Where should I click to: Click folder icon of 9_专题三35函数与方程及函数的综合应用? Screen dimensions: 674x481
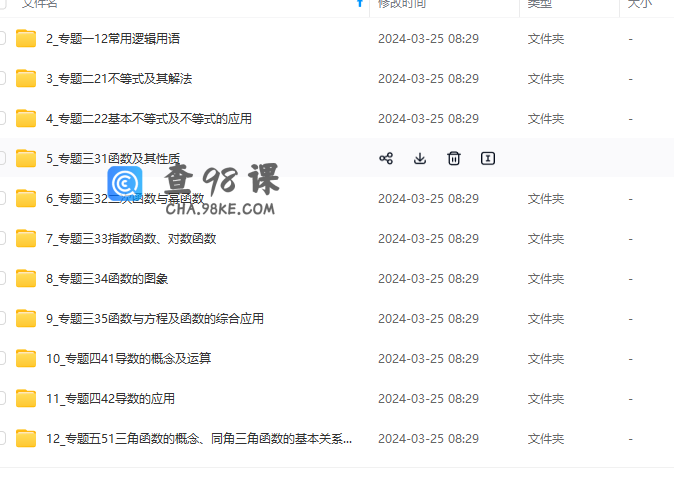point(26,318)
